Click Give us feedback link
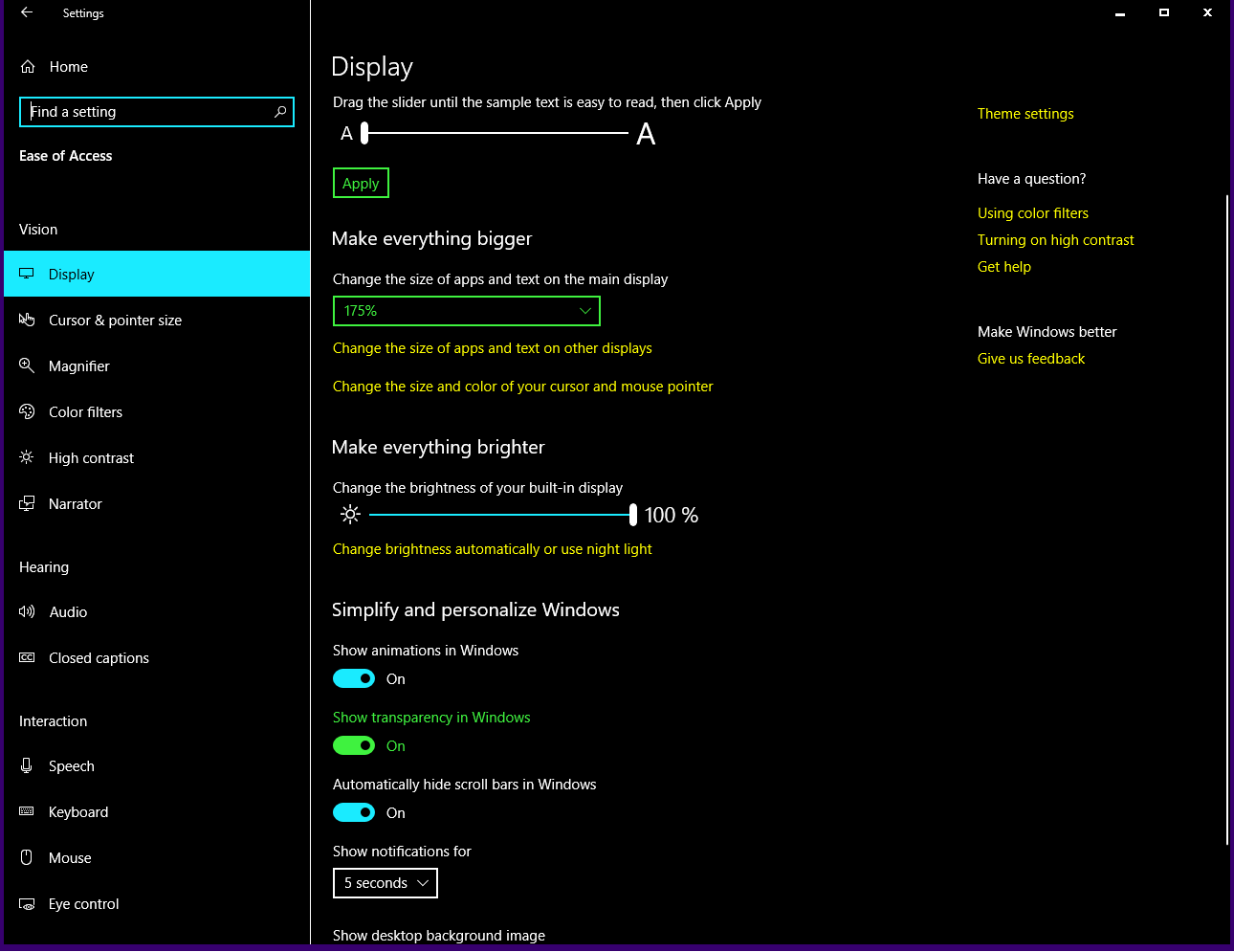Viewport: 1234px width, 952px height. (1031, 359)
